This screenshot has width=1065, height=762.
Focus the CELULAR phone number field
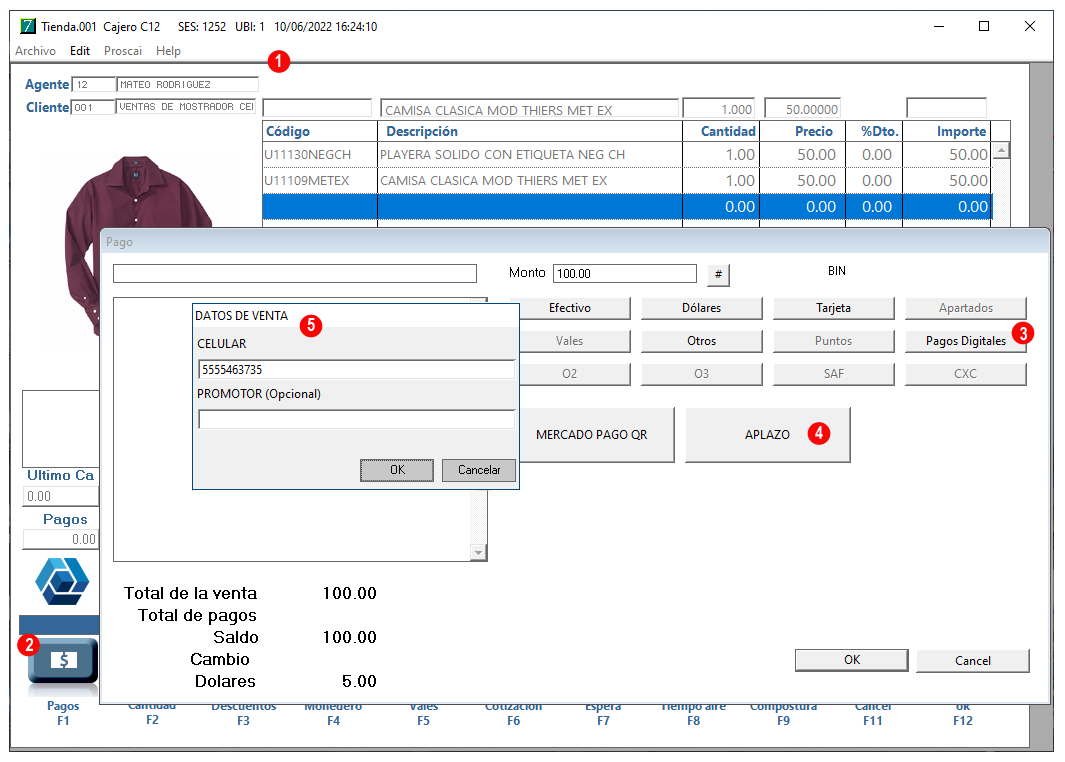coord(357,369)
